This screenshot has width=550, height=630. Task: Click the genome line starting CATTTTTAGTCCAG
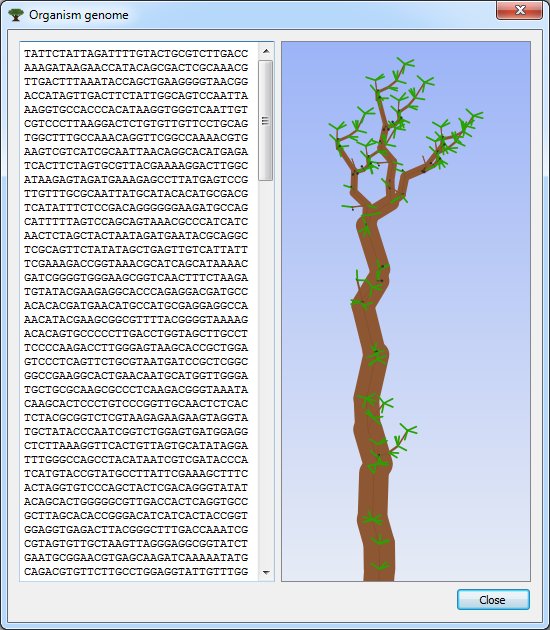(136, 222)
